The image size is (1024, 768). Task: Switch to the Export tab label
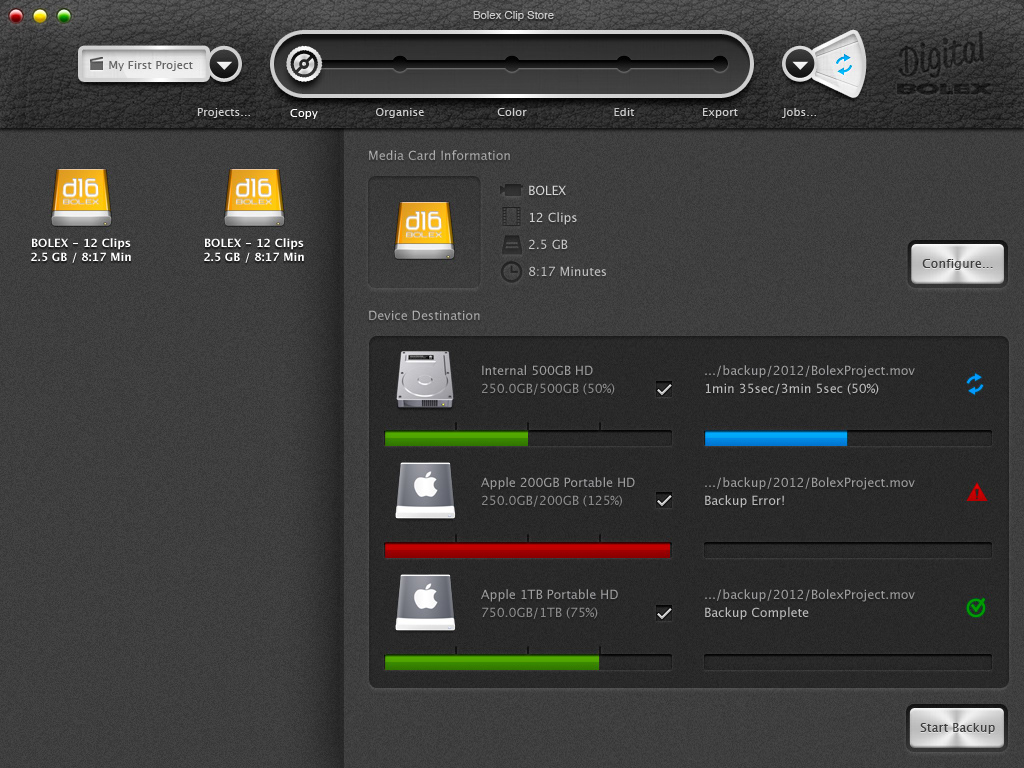[x=720, y=112]
